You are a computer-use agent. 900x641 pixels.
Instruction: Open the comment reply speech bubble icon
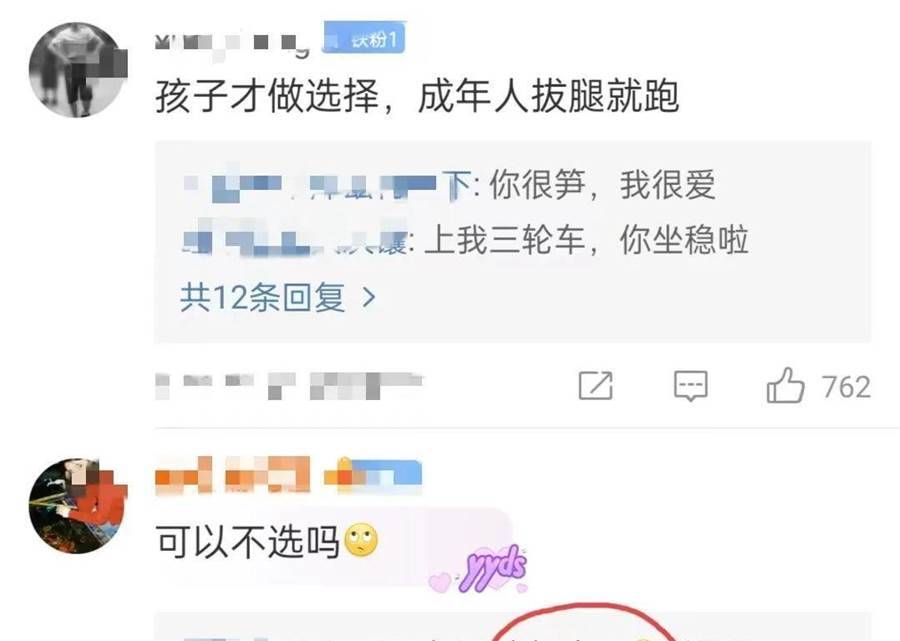coord(690,386)
